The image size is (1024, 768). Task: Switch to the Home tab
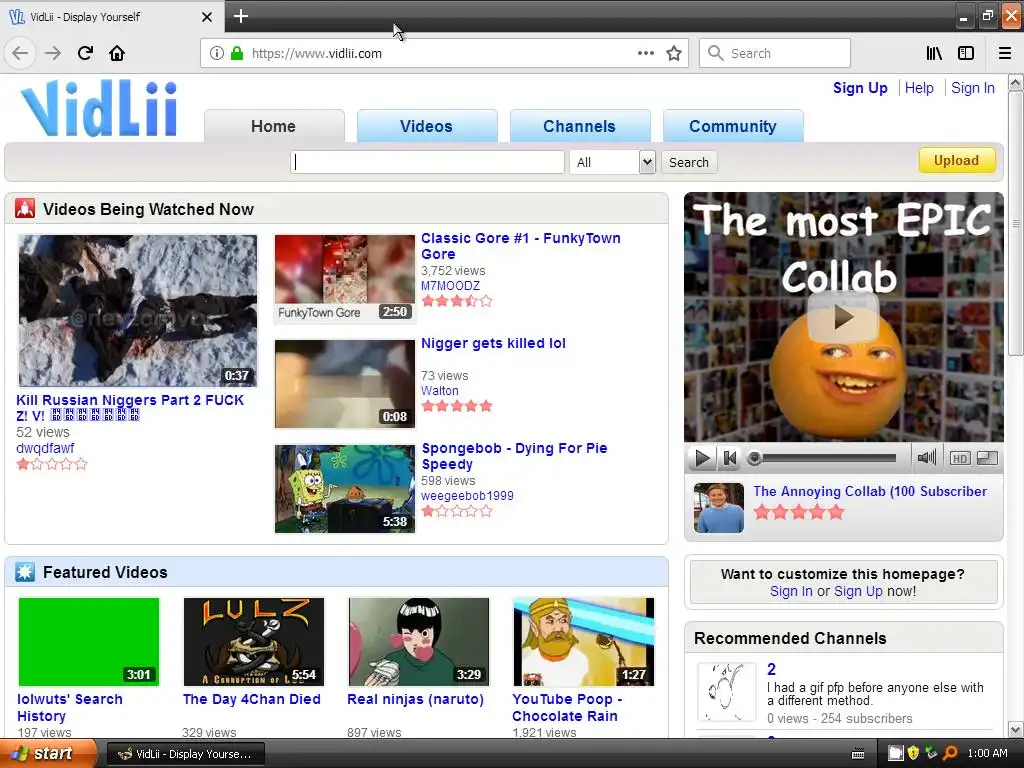click(274, 126)
